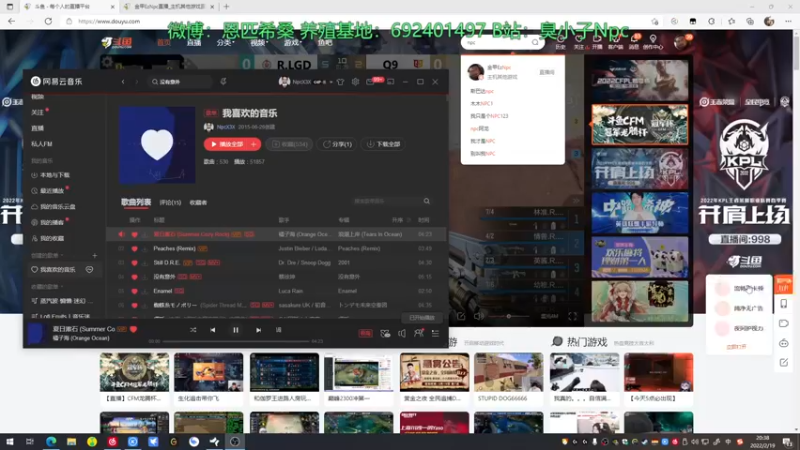Download the Still D.R.E. track
The image size is (800, 450).
click(x=144, y=263)
